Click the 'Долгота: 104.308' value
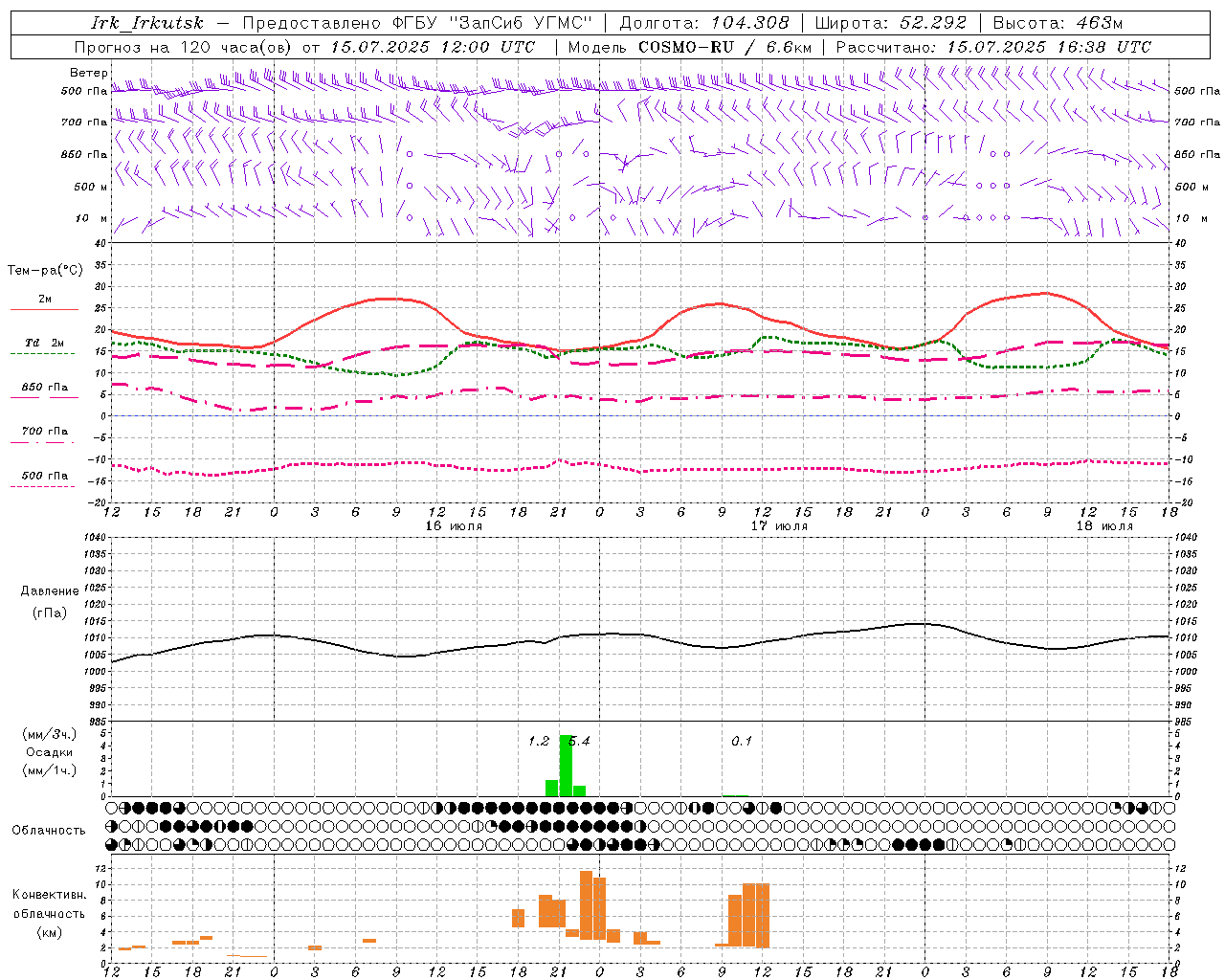1225x980 pixels. click(x=704, y=23)
